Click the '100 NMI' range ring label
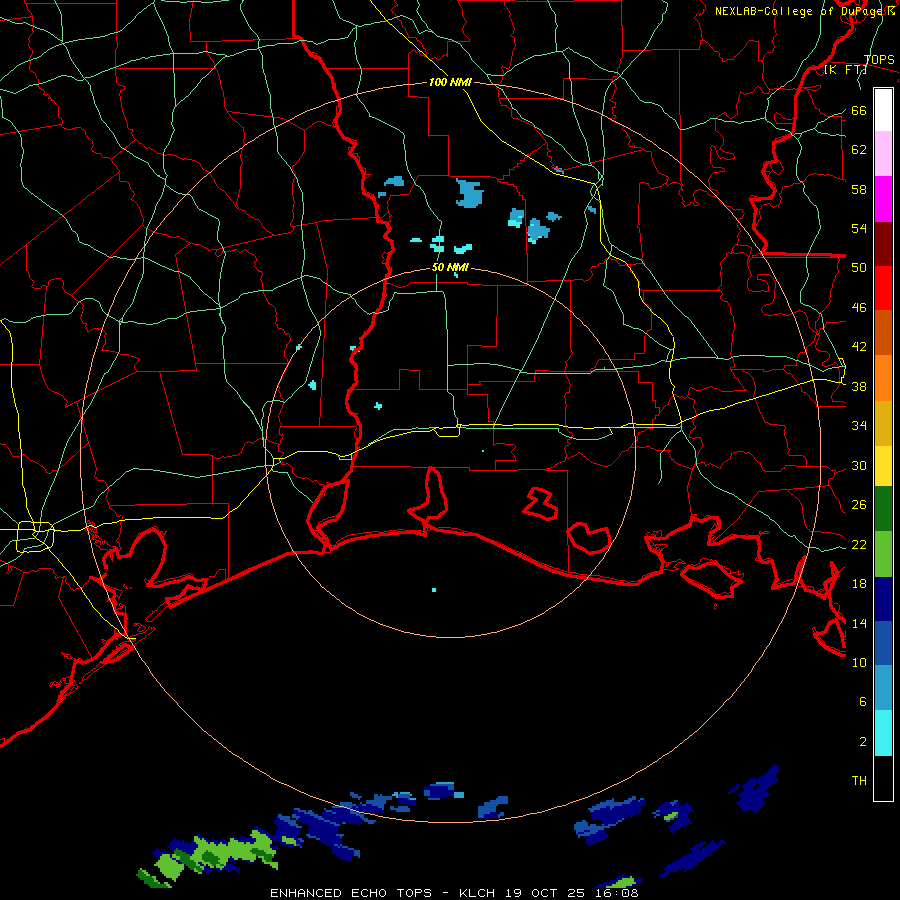900x900 pixels. tap(450, 83)
